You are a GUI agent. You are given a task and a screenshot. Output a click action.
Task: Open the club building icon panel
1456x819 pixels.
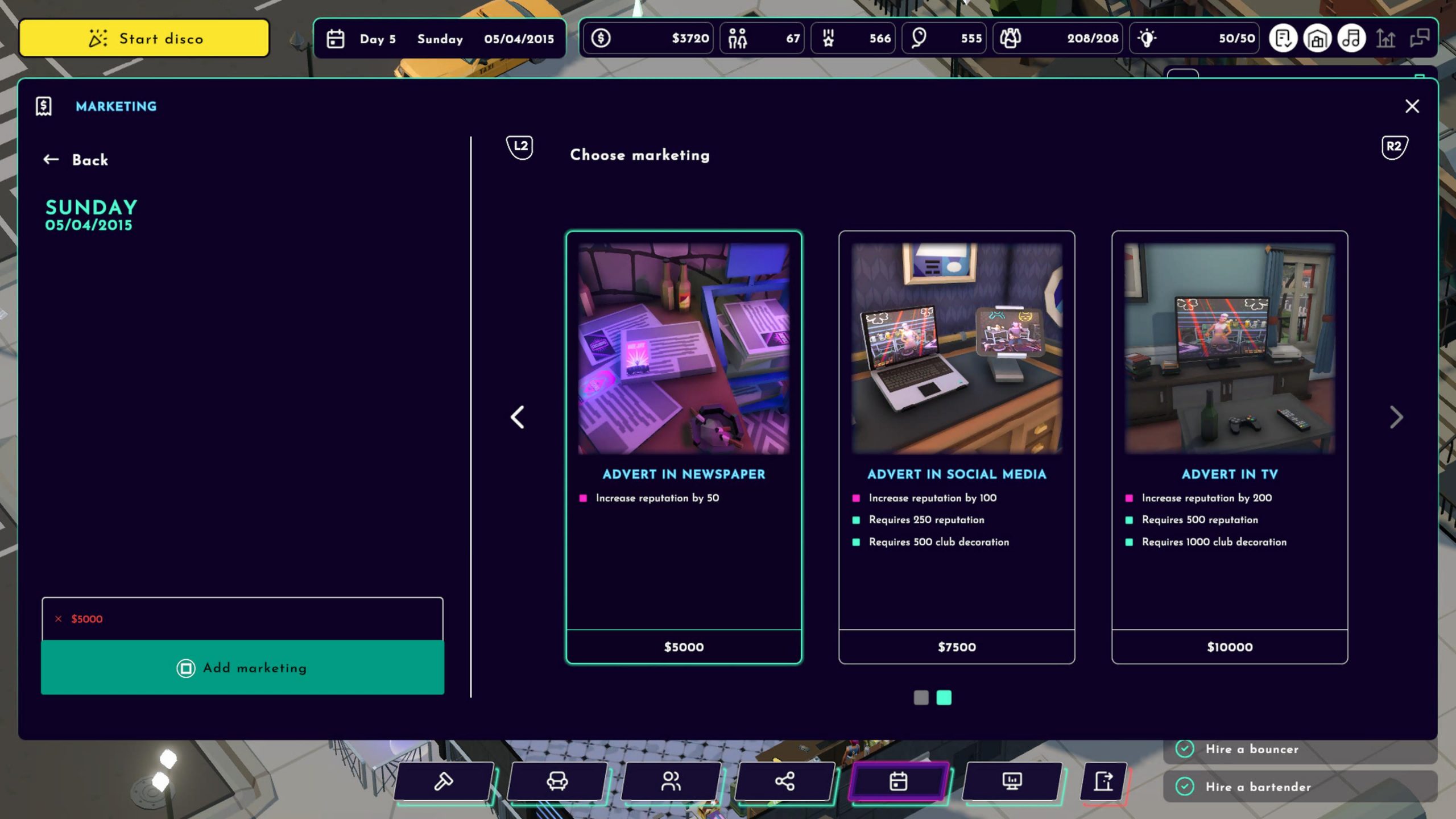1317,39
